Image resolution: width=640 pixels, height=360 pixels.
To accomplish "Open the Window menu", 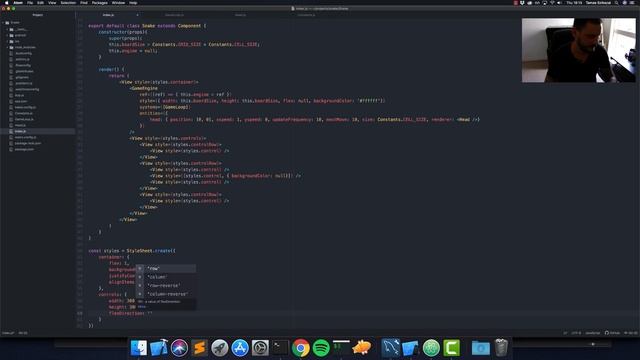I will click(118, 3).
